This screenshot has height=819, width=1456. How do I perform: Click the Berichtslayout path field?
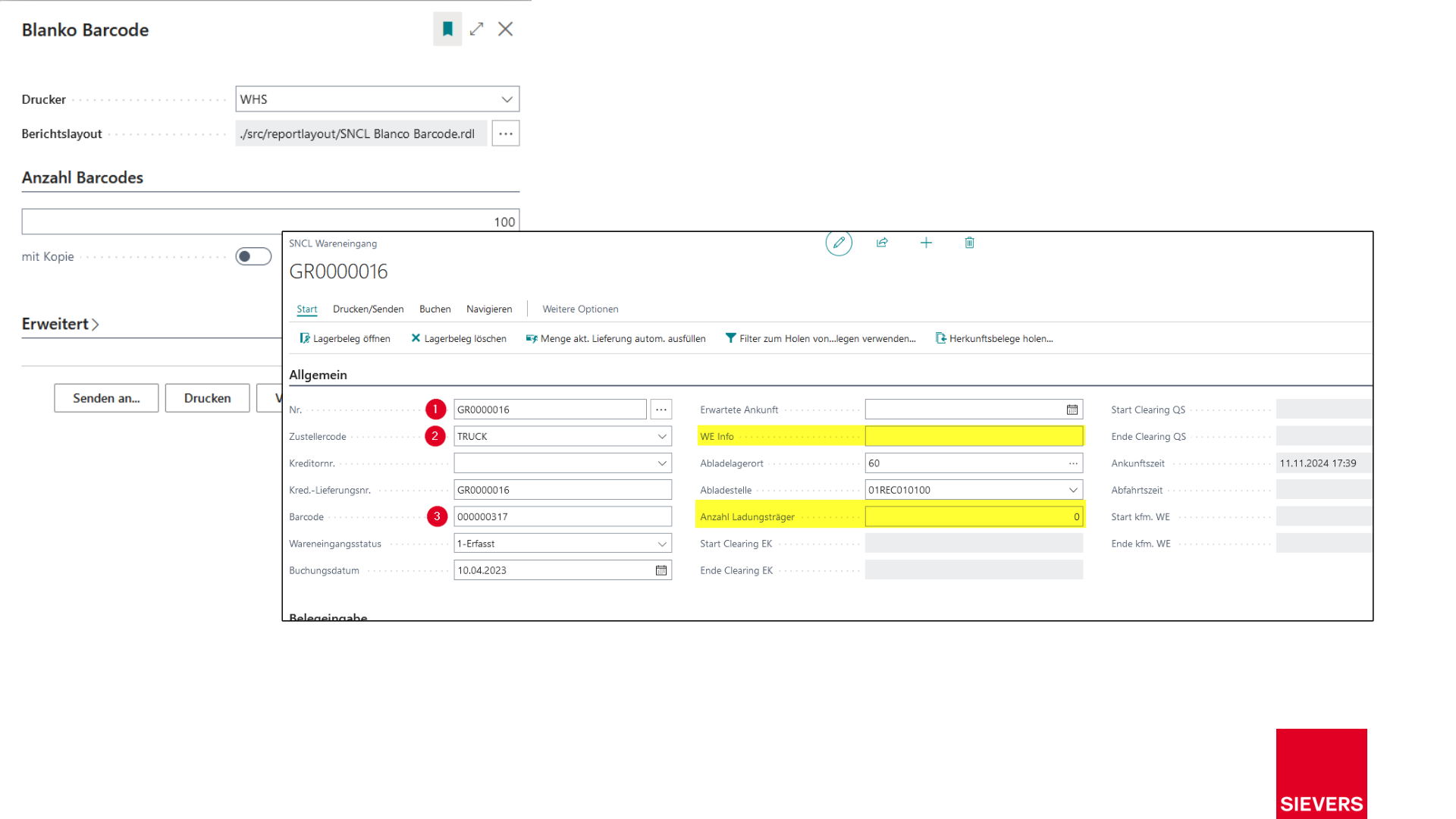point(361,133)
